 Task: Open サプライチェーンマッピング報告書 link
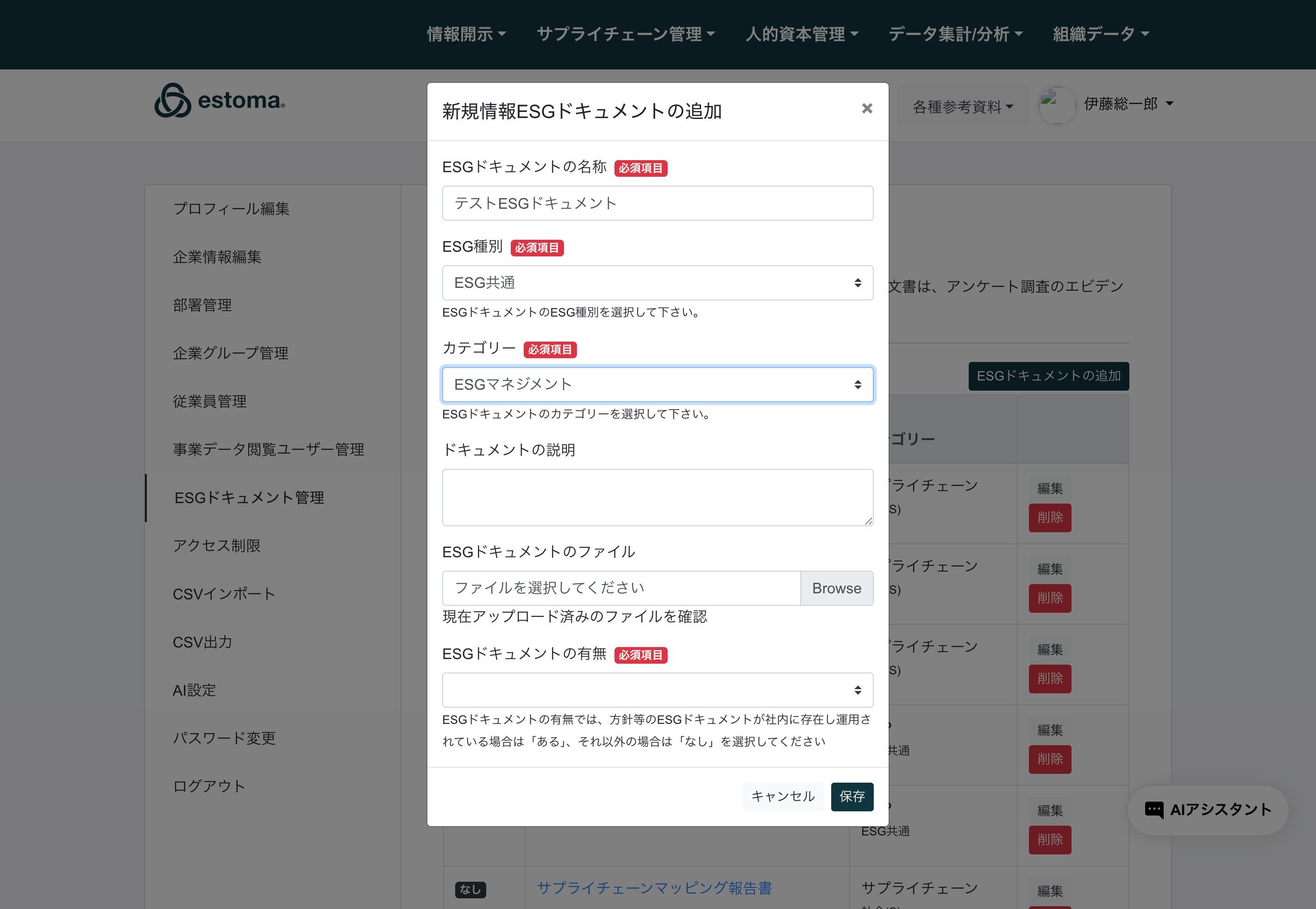[654, 888]
